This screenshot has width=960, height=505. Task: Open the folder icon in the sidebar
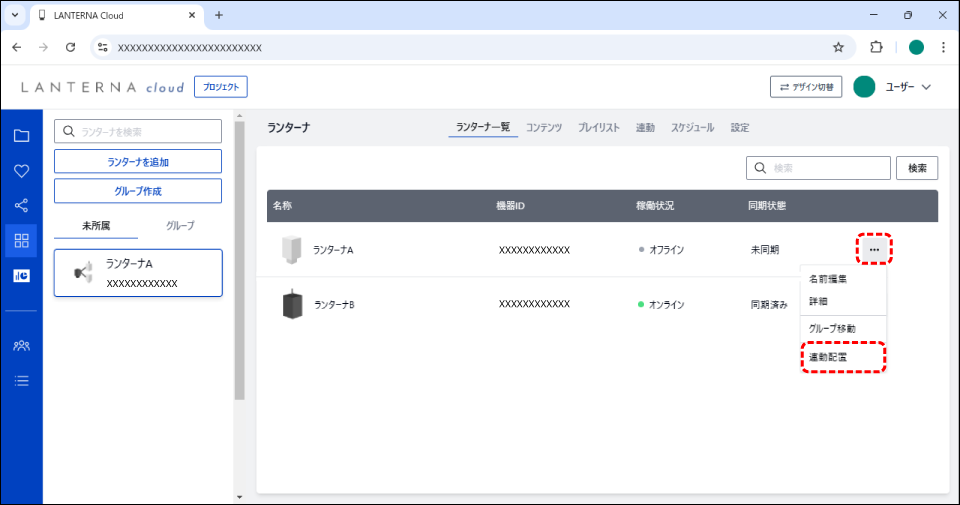tap(21, 136)
